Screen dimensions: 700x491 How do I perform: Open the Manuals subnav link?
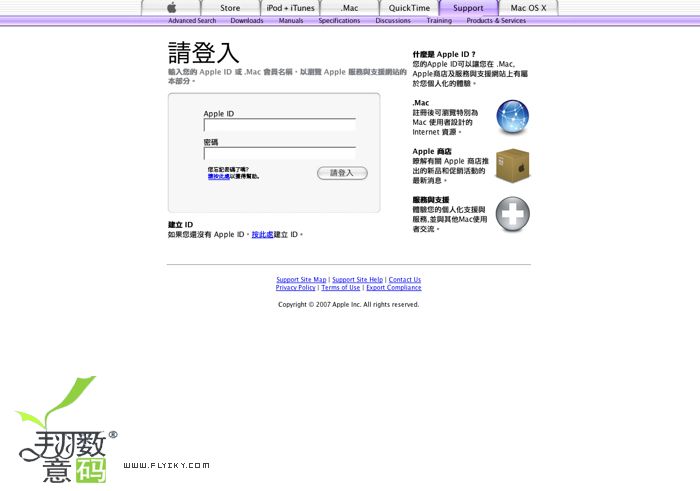pyautogui.click(x=291, y=21)
